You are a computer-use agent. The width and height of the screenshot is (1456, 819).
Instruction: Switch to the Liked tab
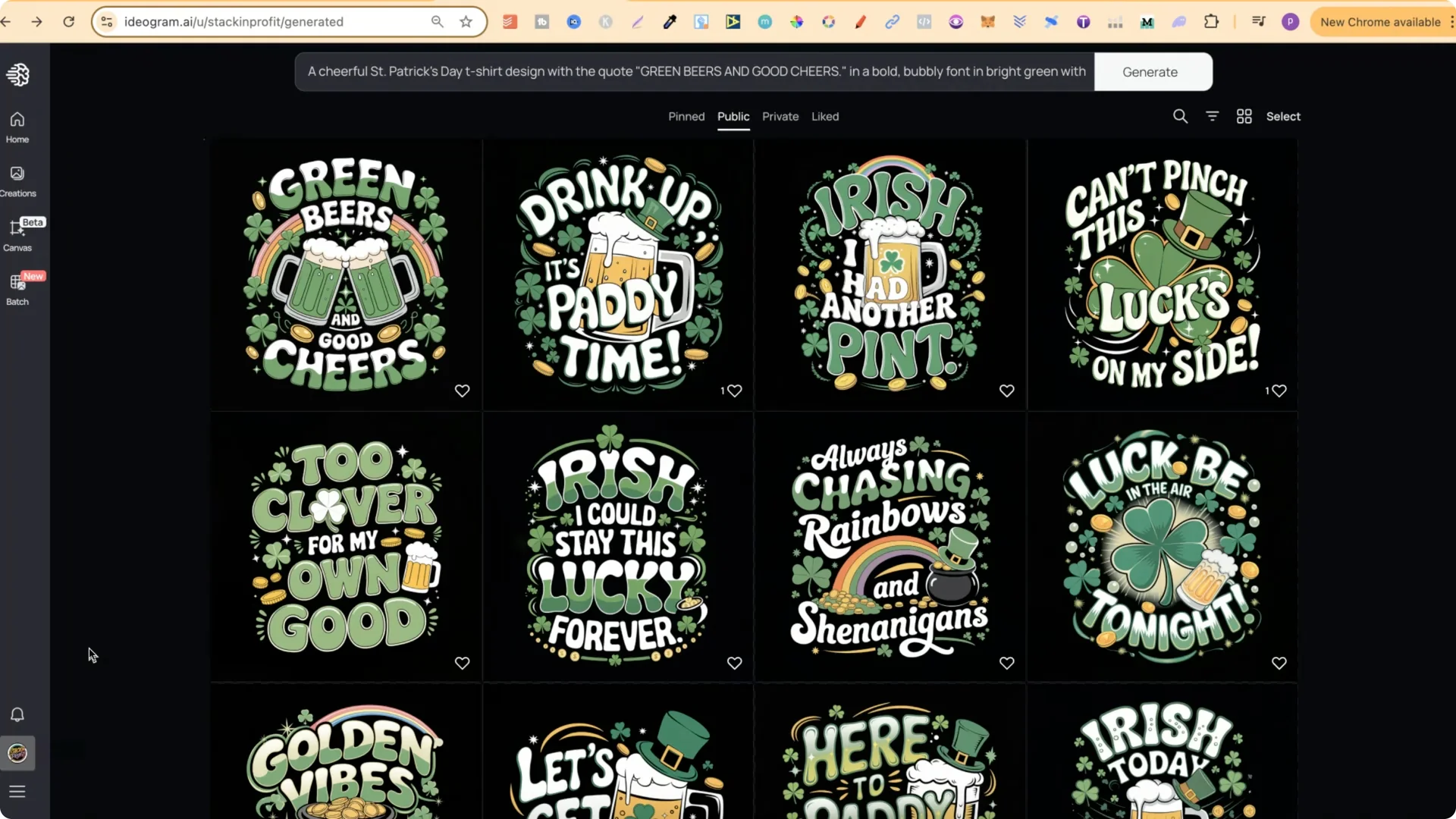pos(825,116)
